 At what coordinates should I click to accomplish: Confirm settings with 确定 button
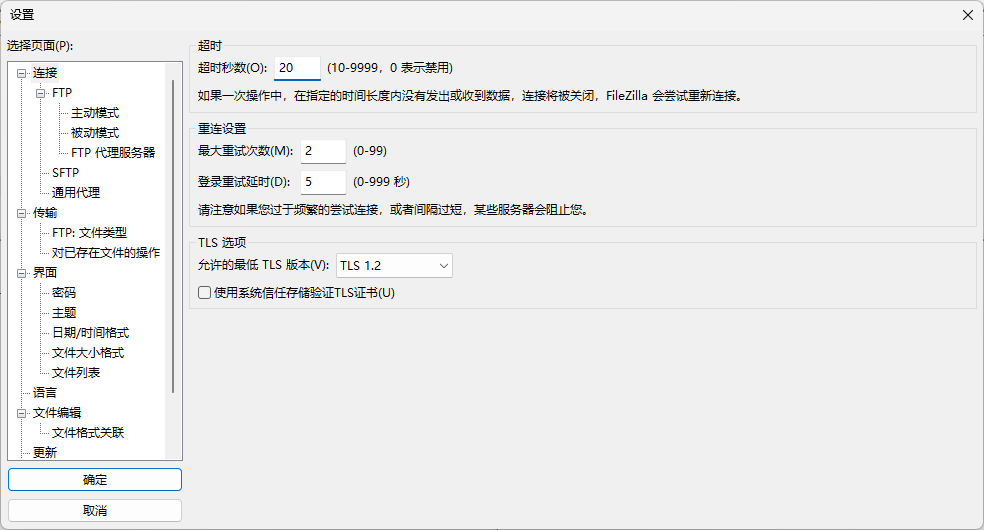pyautogui.click(x=95, y=480)
